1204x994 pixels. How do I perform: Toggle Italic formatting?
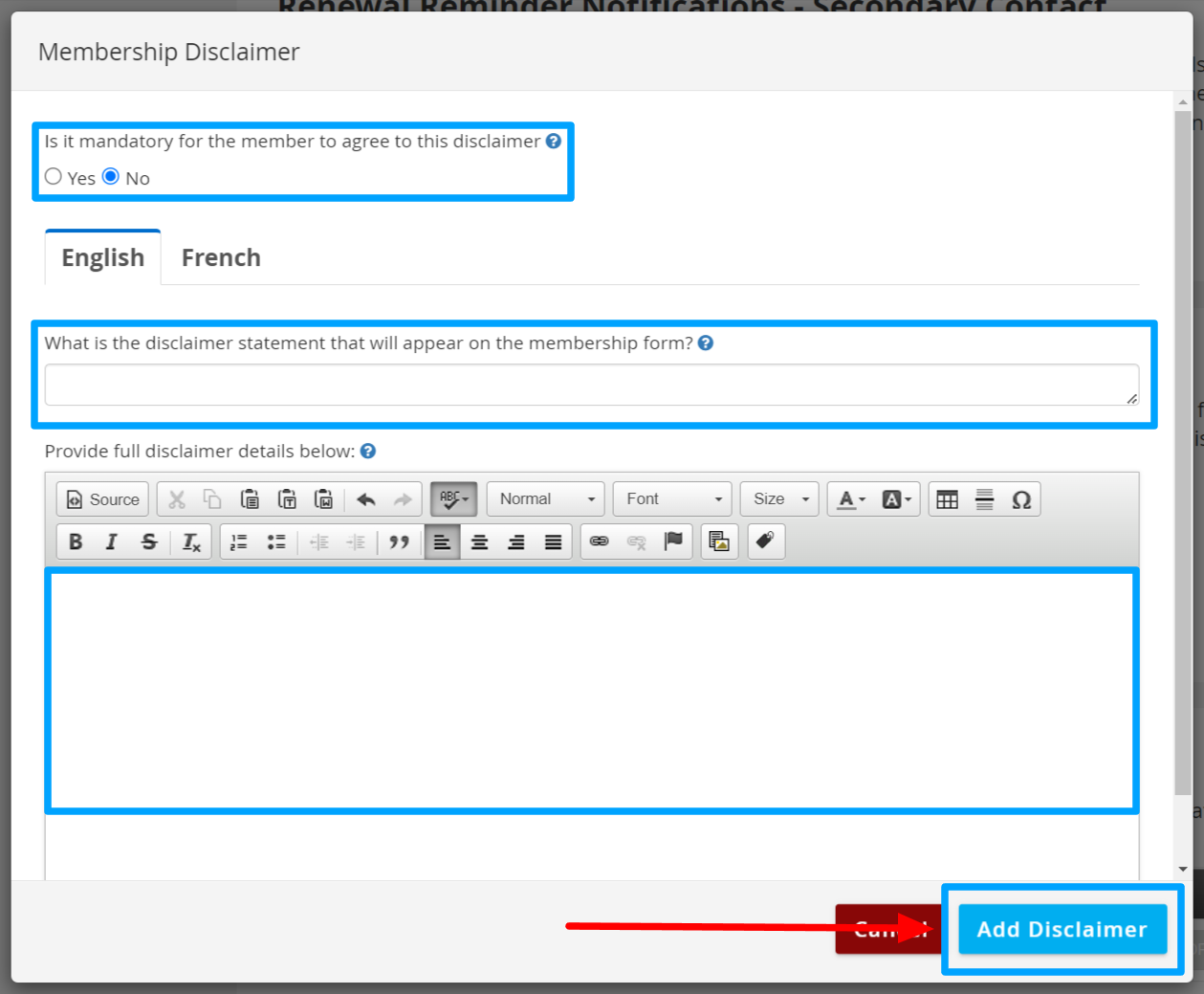pos(112,541)
